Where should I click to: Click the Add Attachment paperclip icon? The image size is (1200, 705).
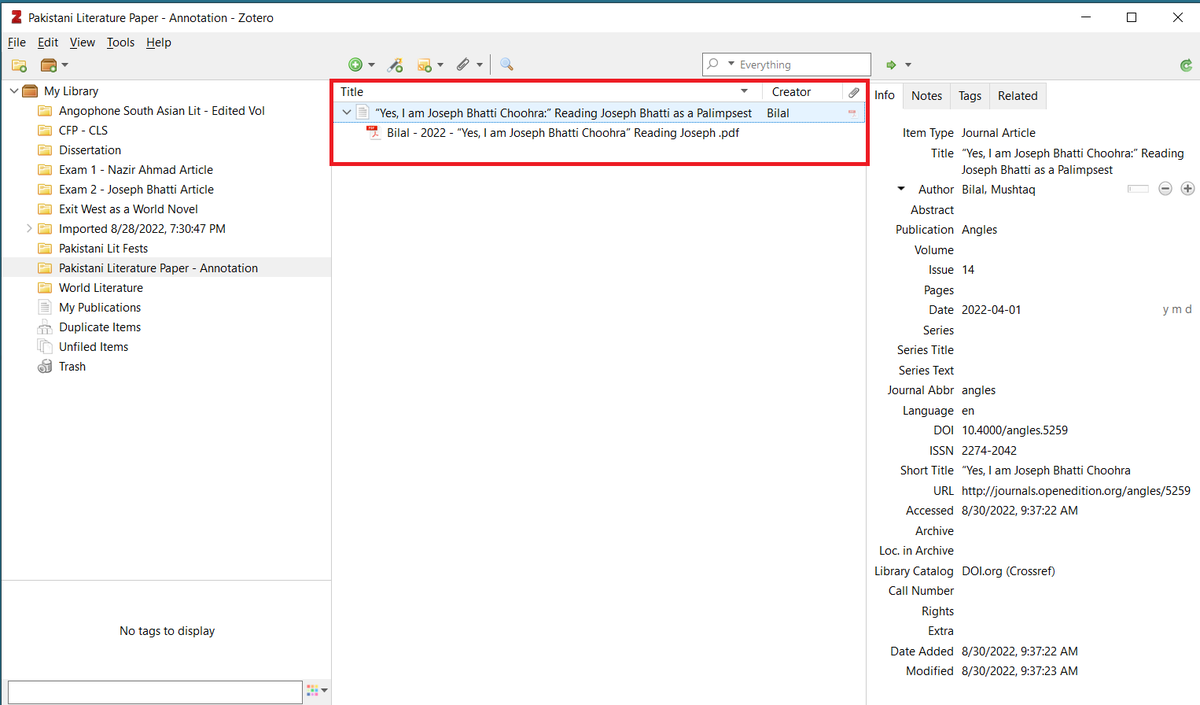(463, 65)
